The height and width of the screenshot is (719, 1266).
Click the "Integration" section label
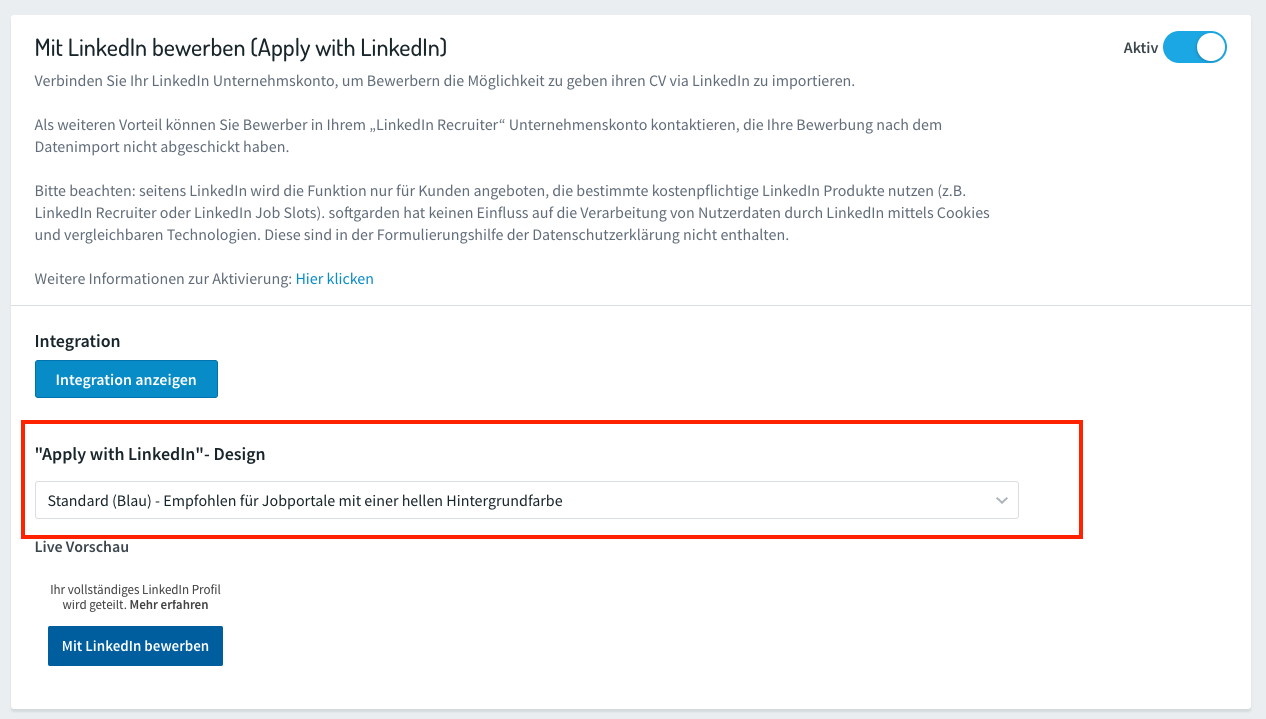pyautogui.click(x=77, y=341)
